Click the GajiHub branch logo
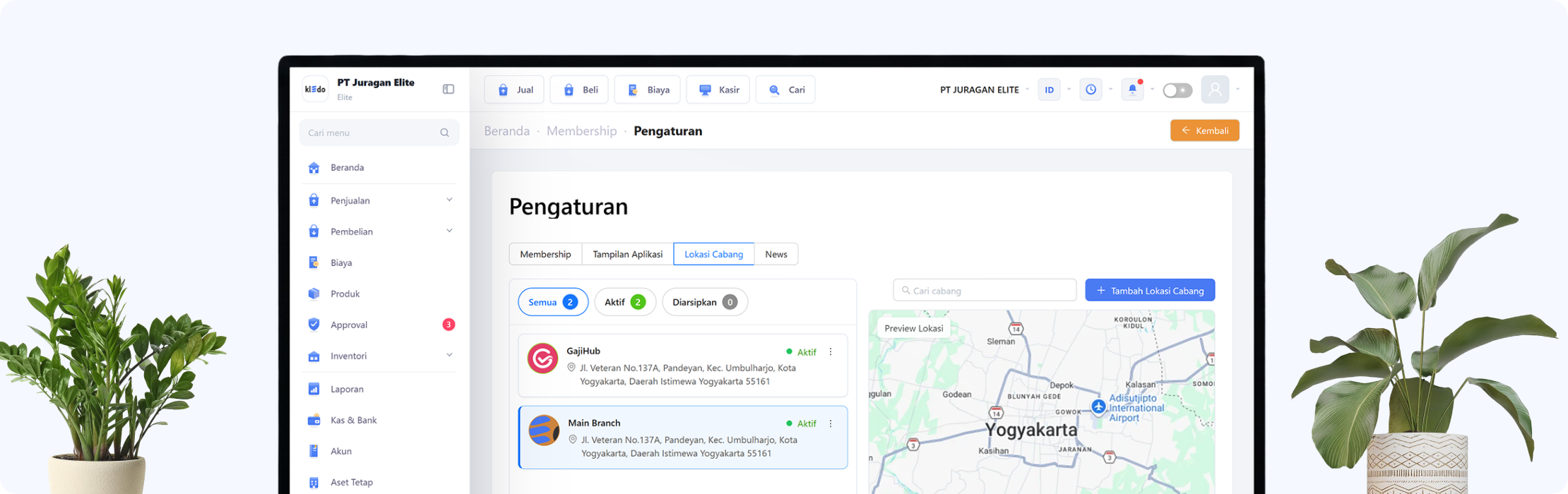1568x494 pixels. click(543, 359)
